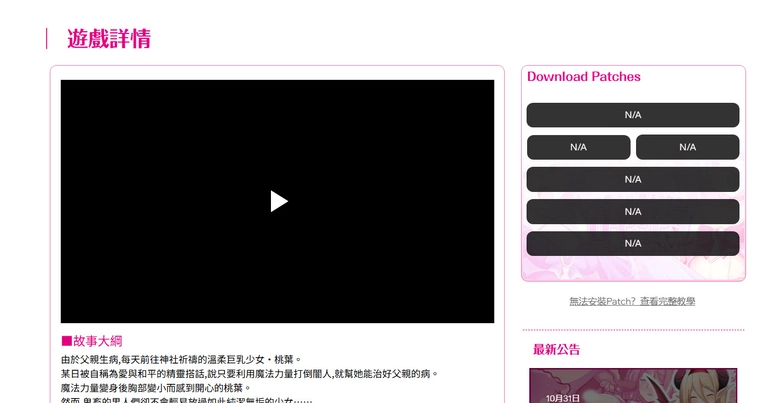Select the 遊戲詳情 page heading
The height and width of the screenshot is (403, 780).
coord(109,38)
